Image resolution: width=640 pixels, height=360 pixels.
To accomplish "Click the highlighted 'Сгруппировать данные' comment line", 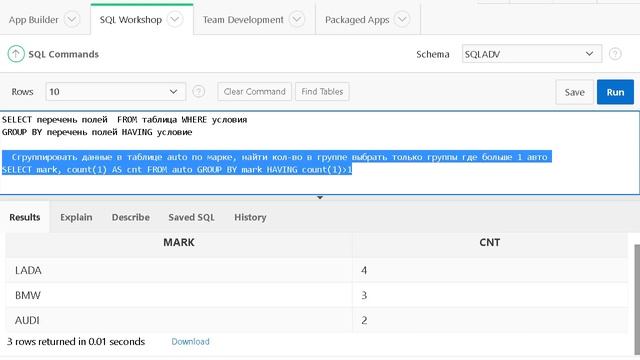I will 277,157.
